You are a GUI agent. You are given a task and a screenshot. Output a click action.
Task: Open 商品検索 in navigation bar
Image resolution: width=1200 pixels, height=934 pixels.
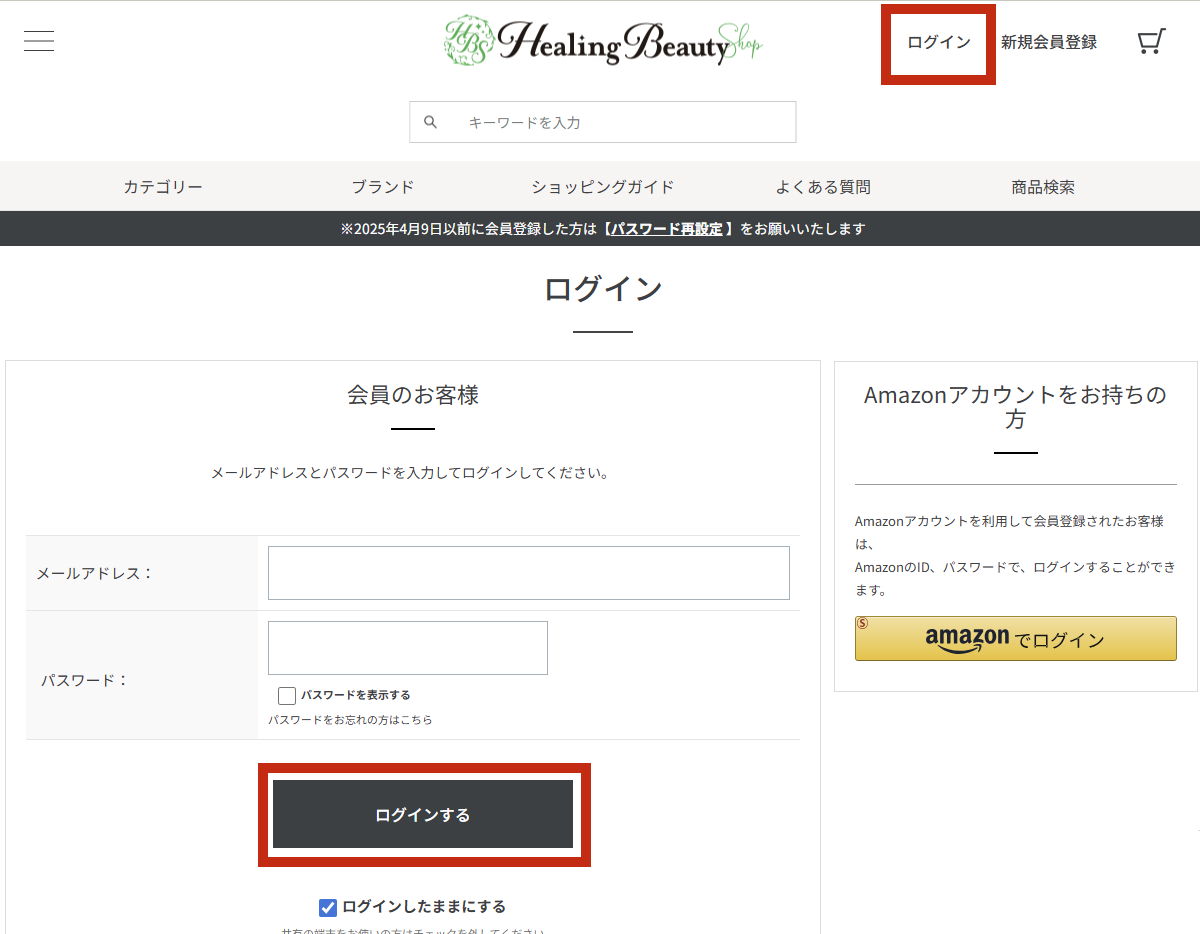click(1043, 187)
